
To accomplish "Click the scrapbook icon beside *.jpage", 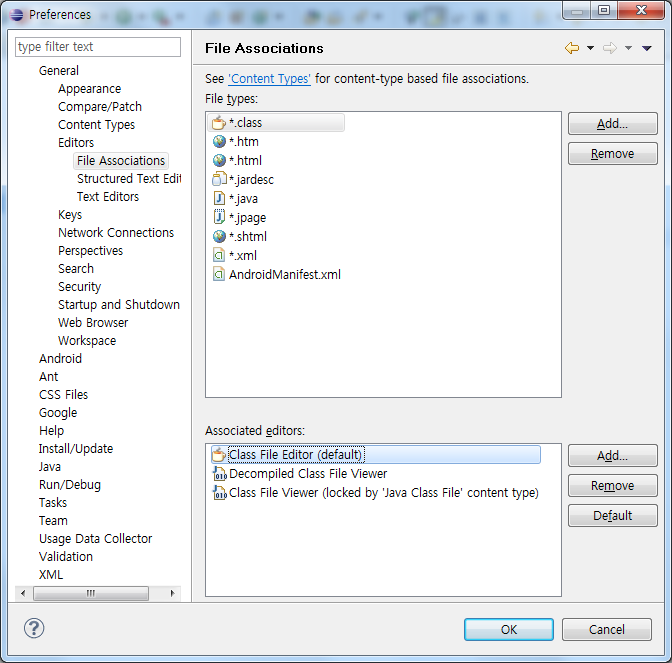I will [219, 217].
